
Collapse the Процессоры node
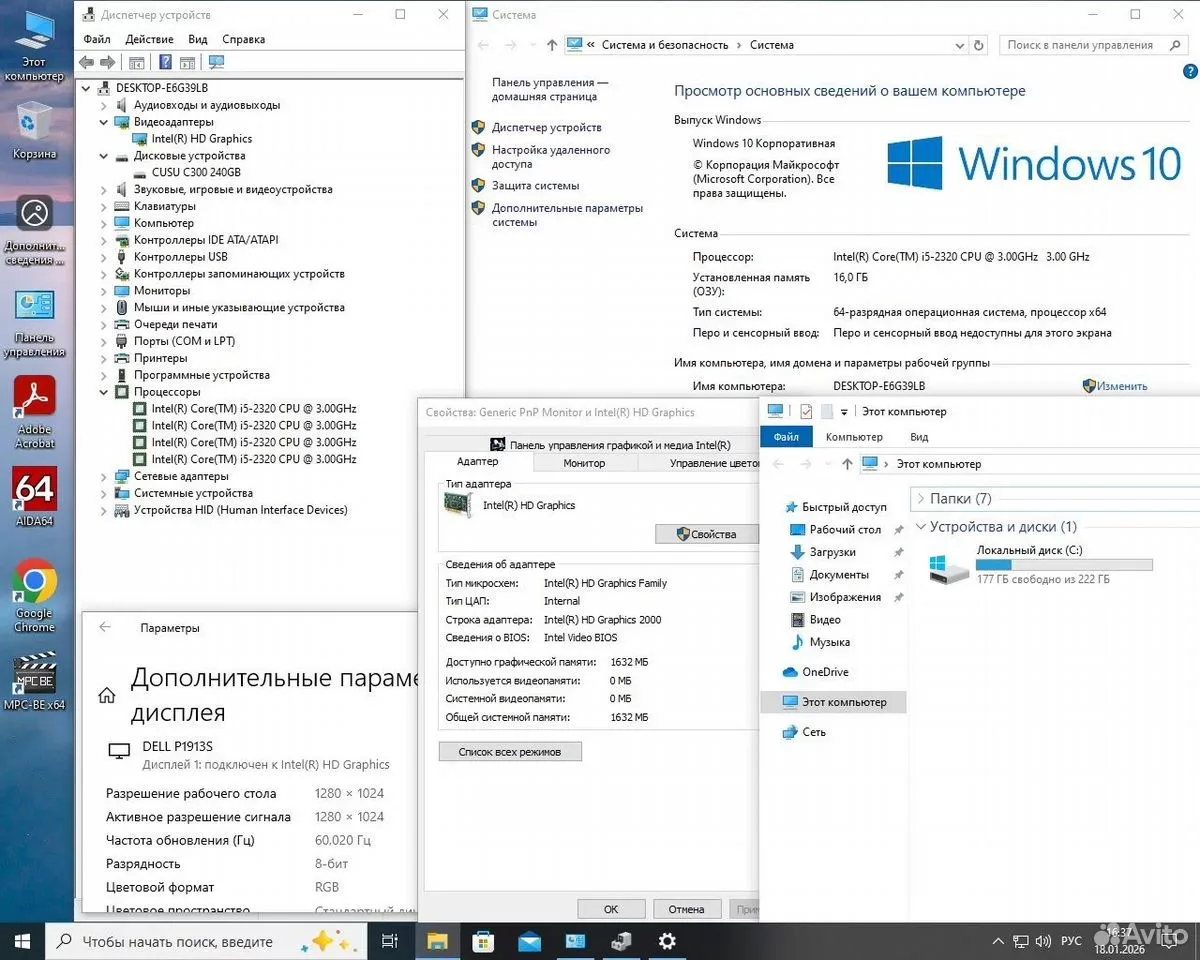[x=104, y=392]
